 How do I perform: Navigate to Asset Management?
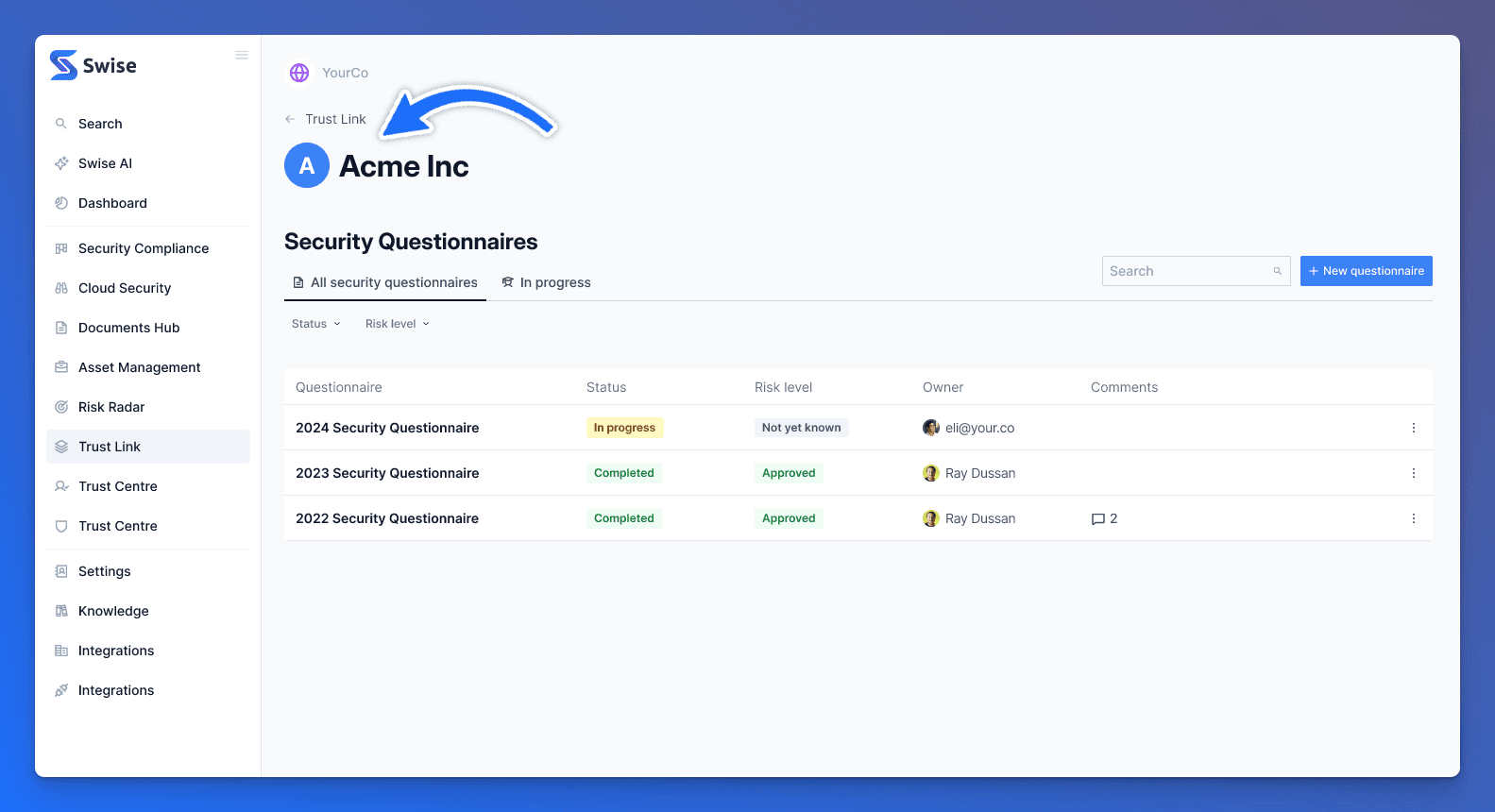[x=148, y=367]
